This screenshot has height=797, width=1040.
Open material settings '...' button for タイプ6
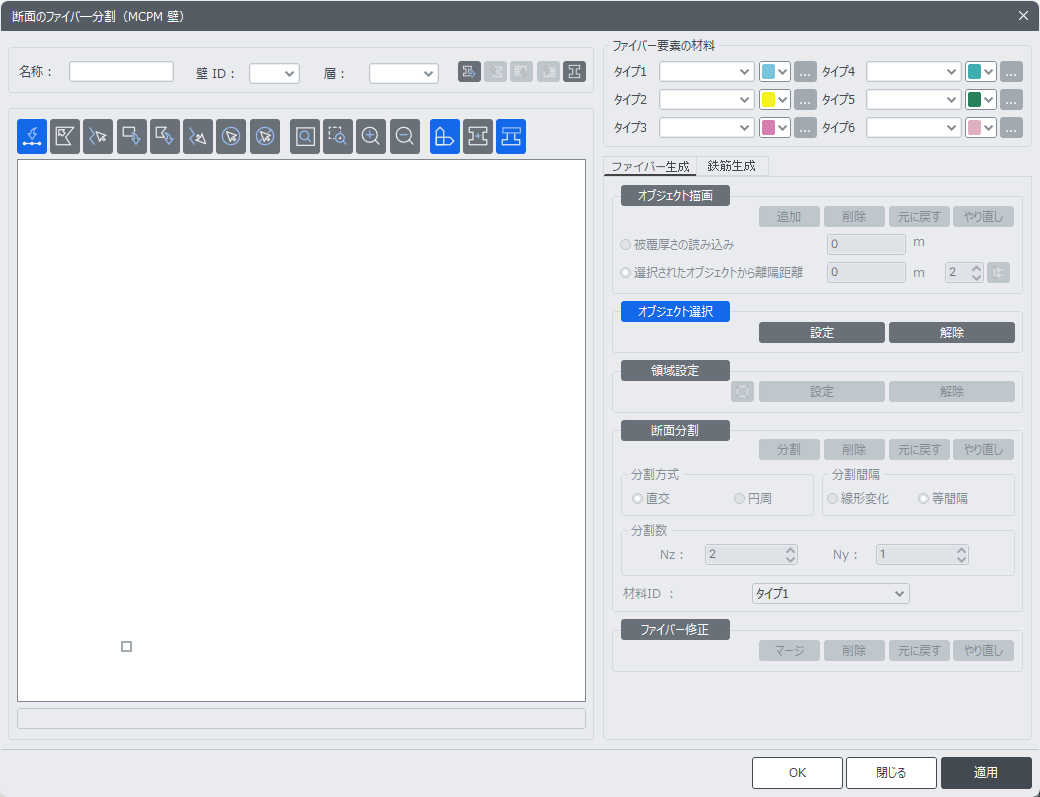[1011, 127]
